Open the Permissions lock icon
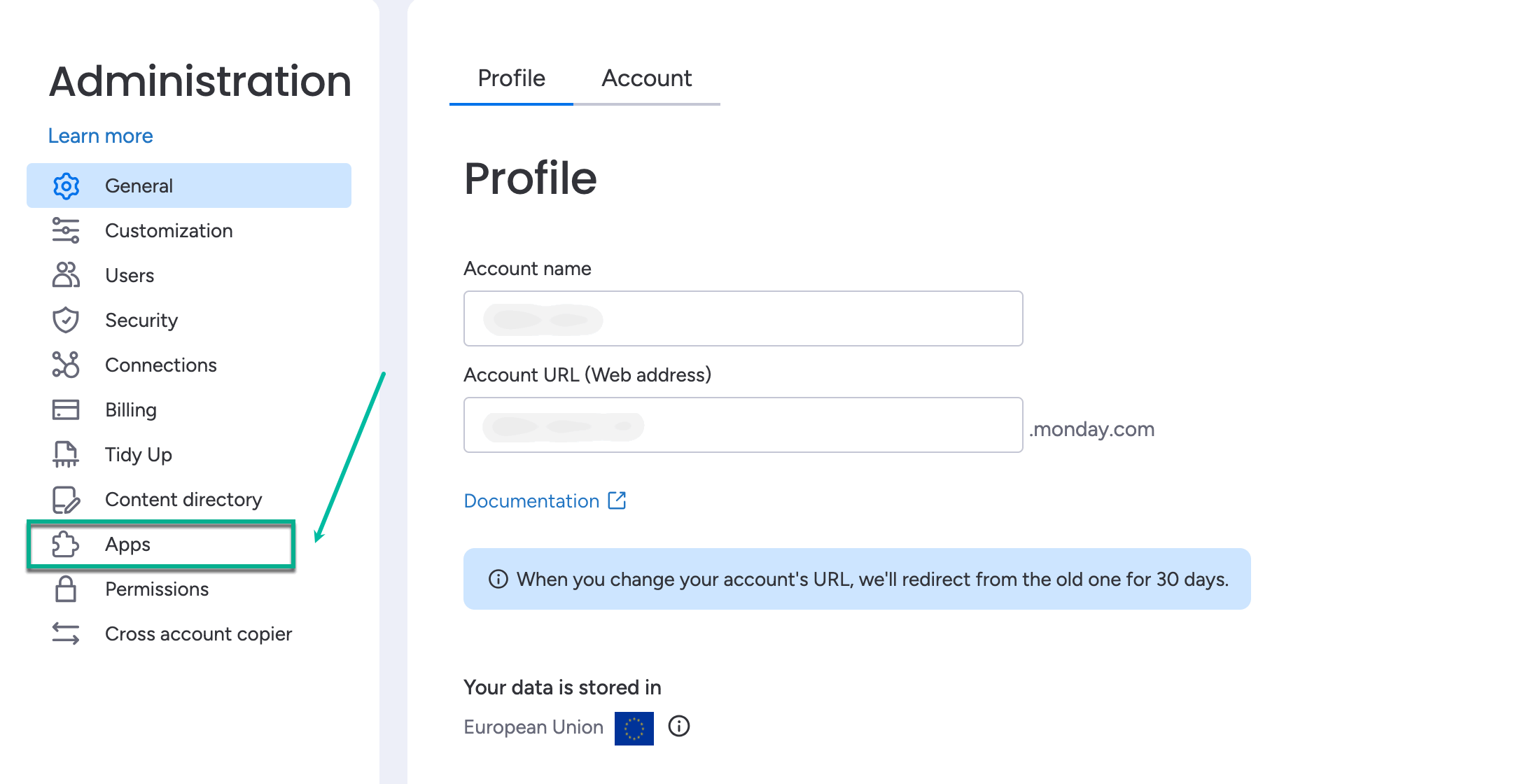 pos(66,589)
